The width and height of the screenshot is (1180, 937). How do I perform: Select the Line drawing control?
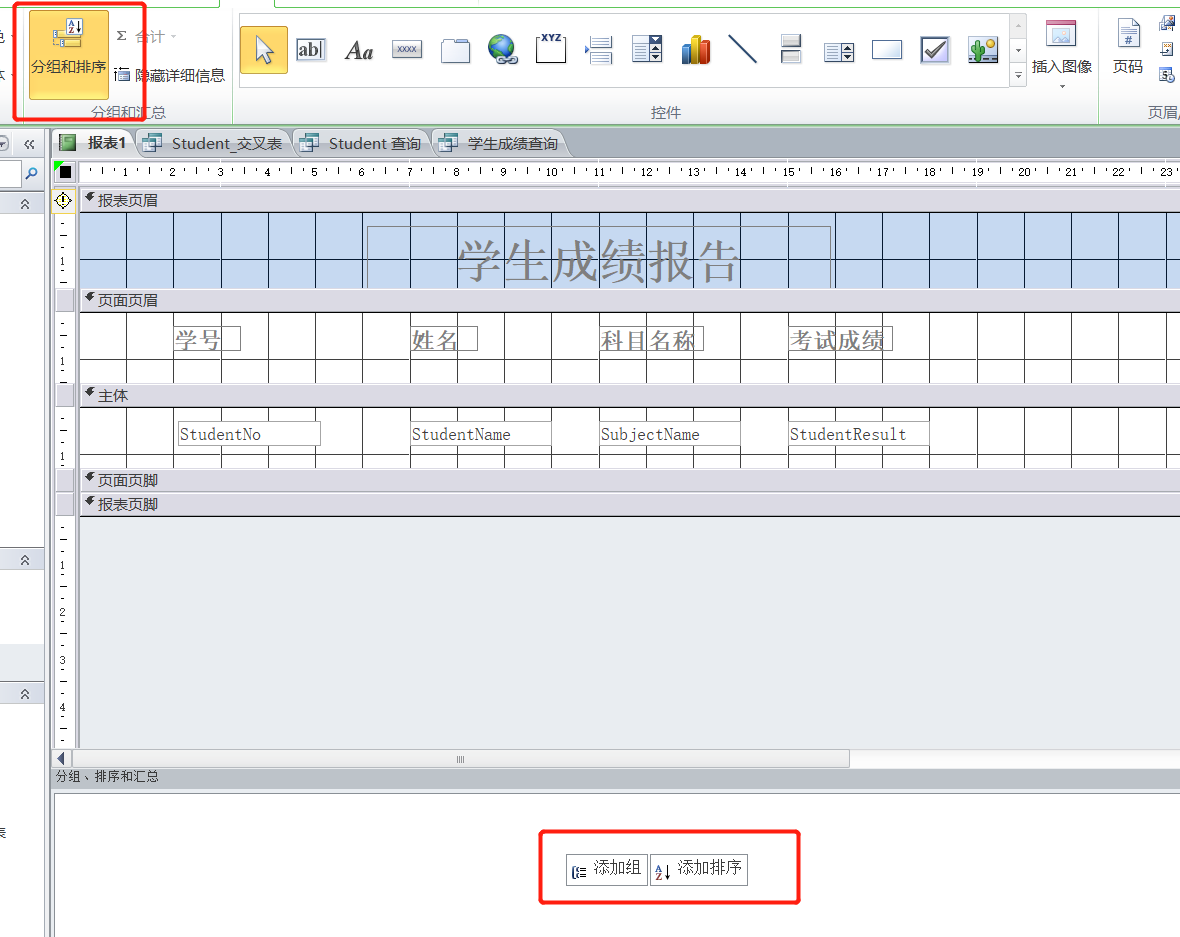click(x=743, y=50)
